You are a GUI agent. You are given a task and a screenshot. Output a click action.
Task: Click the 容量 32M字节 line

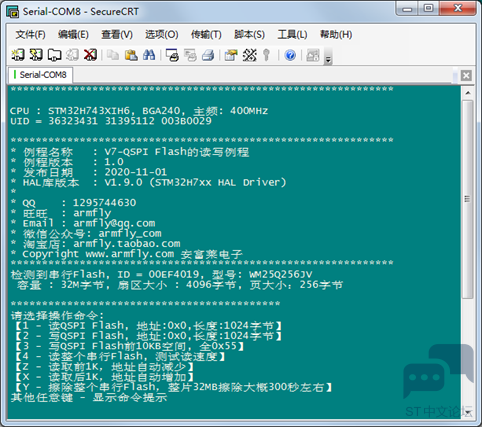pyautogui.click(x=179, y=285)
